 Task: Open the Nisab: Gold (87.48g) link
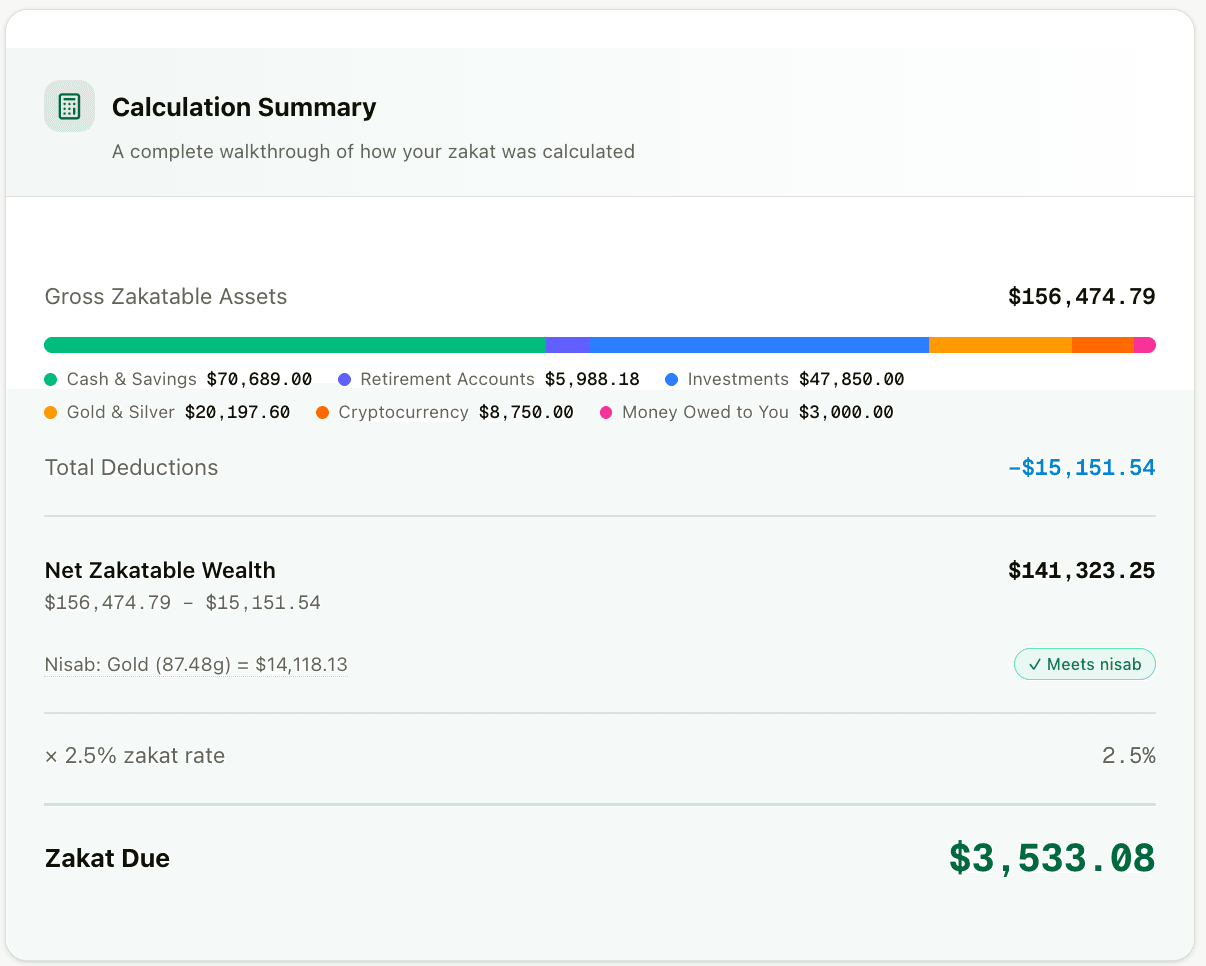pos(195,664)
